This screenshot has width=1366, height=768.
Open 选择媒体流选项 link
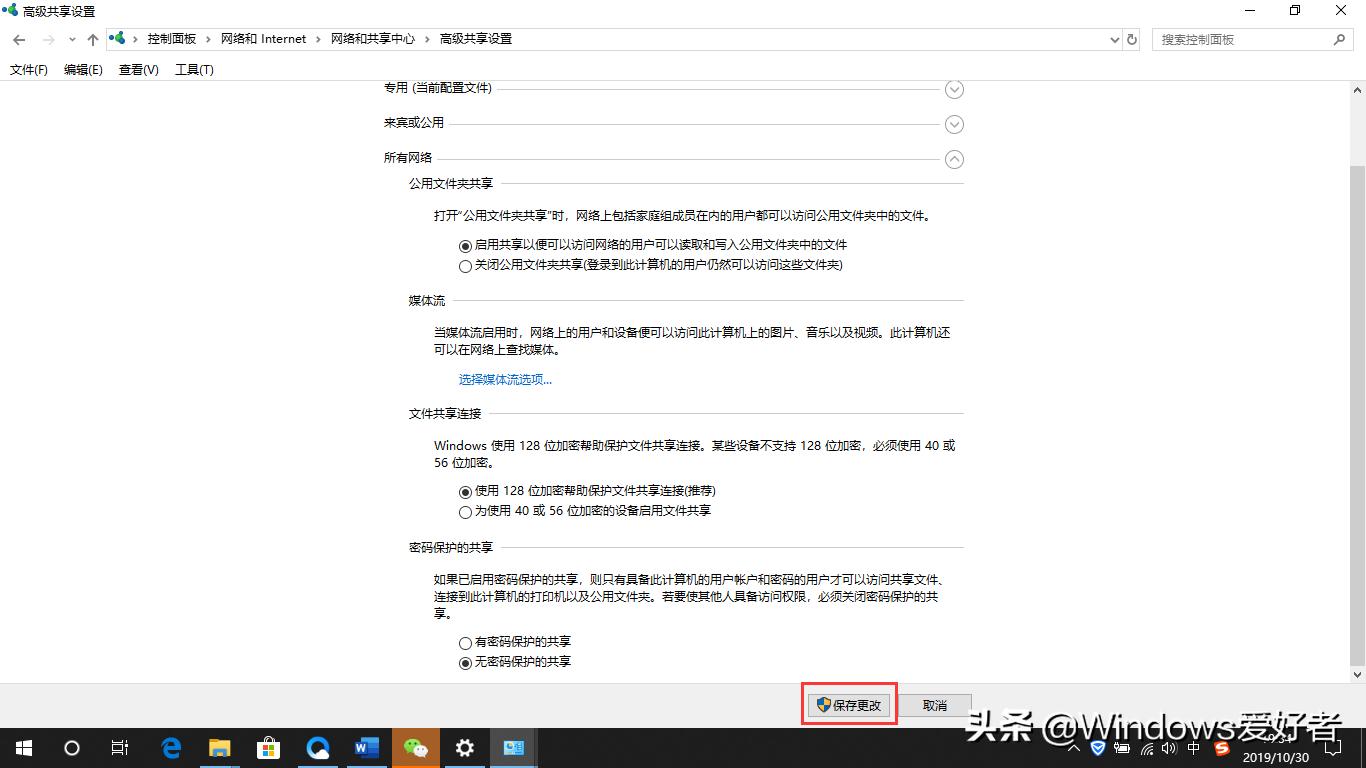[x=505, y=379]
